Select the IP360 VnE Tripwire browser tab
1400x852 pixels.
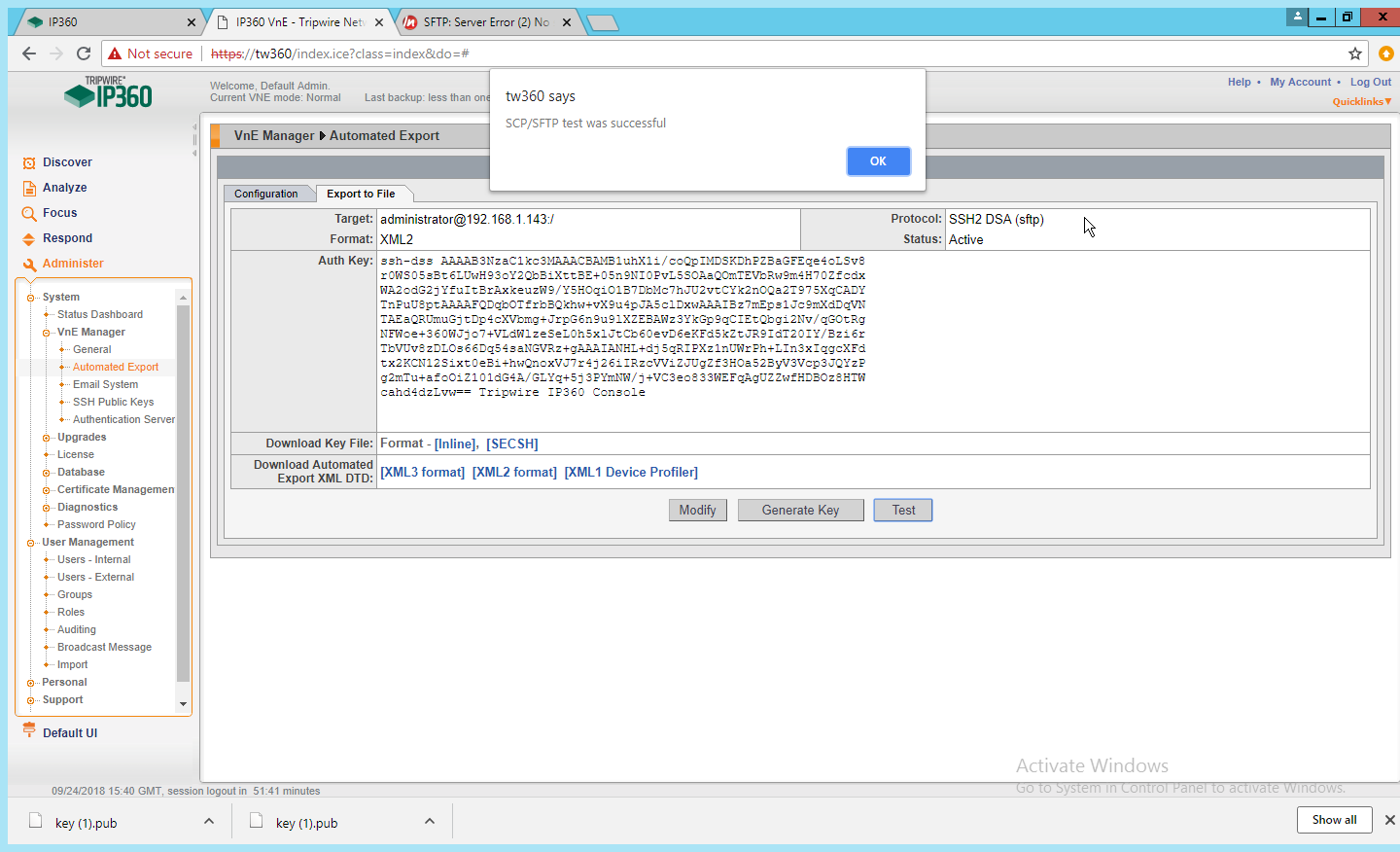tap(299, 21)
